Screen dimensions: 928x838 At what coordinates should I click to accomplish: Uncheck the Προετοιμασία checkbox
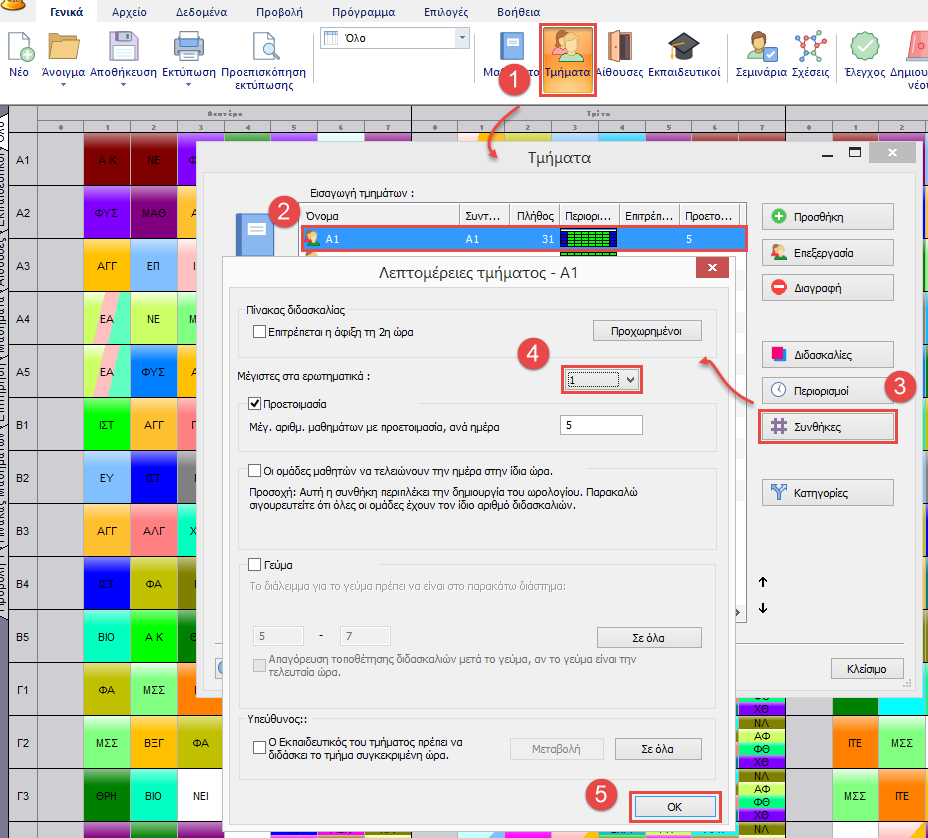(255, 404)
